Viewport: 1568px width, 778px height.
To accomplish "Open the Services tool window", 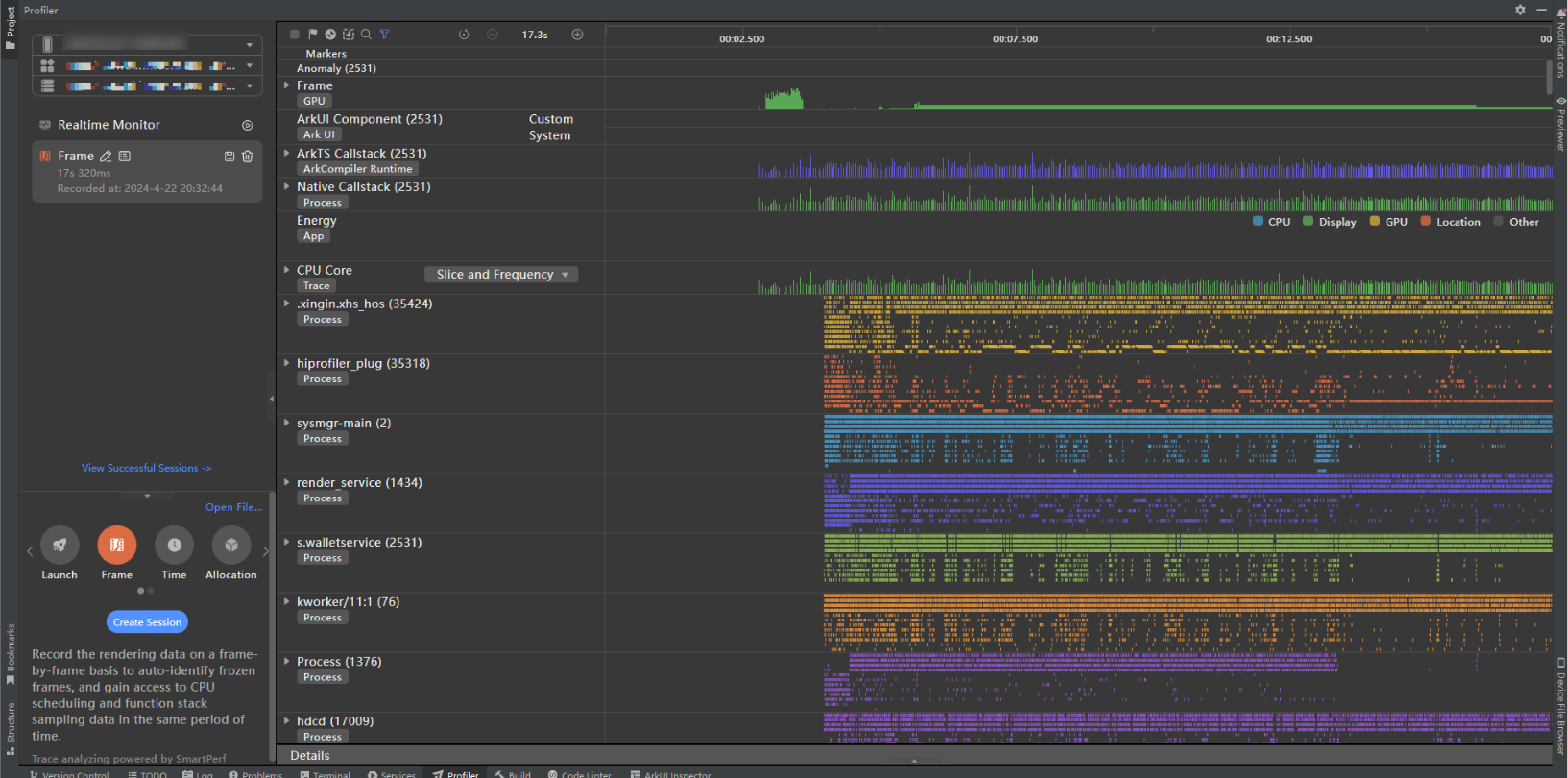I will pyautogui.click(x=392, y=773).
